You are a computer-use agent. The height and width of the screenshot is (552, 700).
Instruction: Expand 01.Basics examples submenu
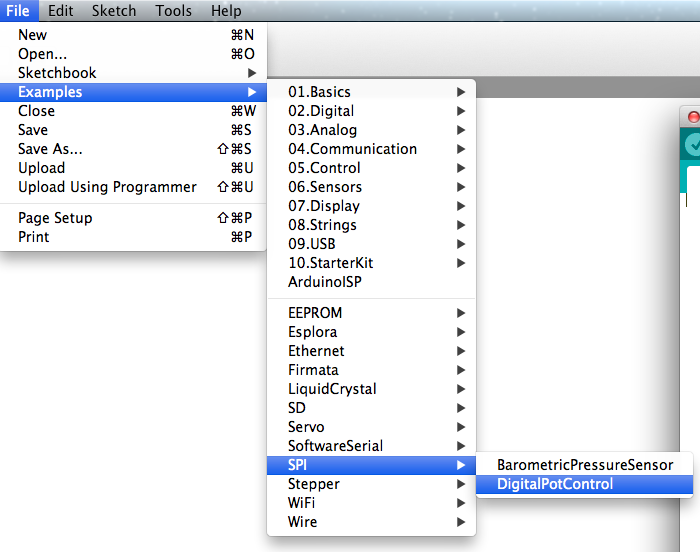[x=371, y=92]
